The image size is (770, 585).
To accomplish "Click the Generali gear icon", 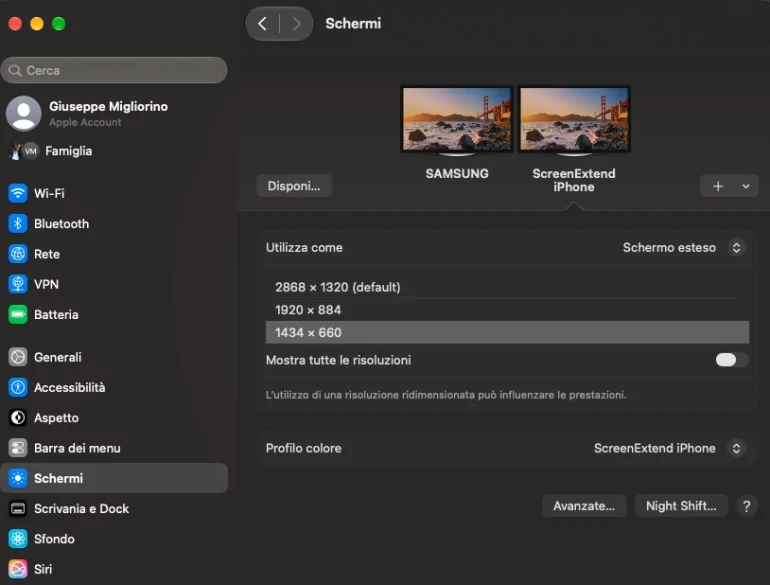I will 18,357.
